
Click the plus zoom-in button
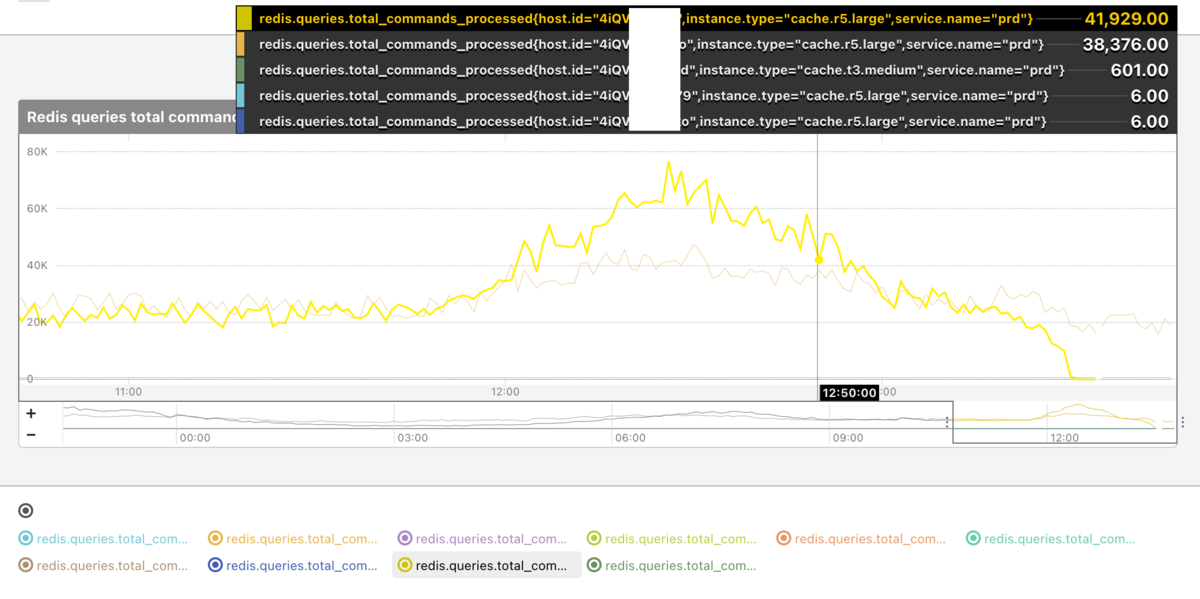point(31,414)
